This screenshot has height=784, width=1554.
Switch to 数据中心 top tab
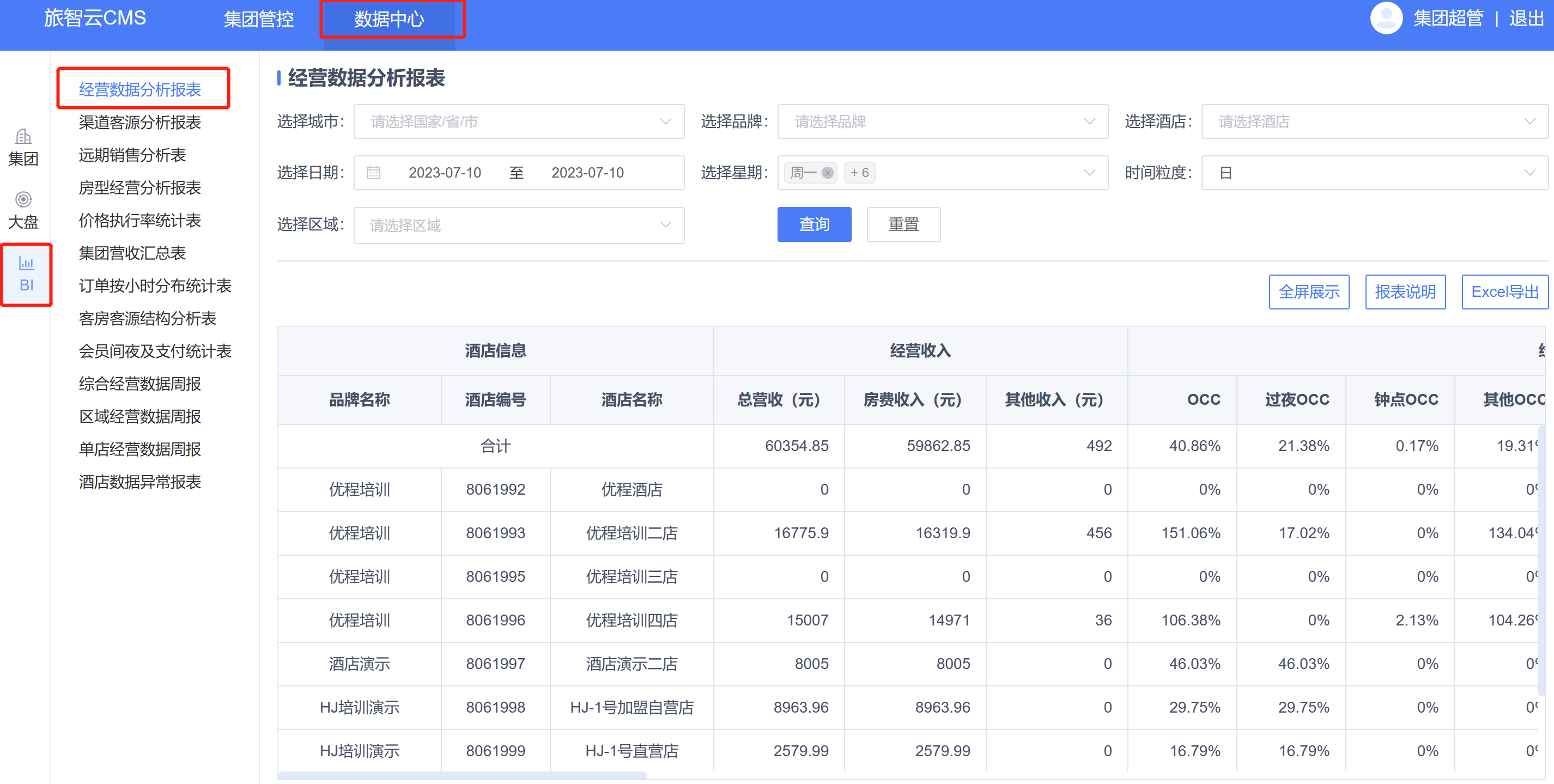390,19
